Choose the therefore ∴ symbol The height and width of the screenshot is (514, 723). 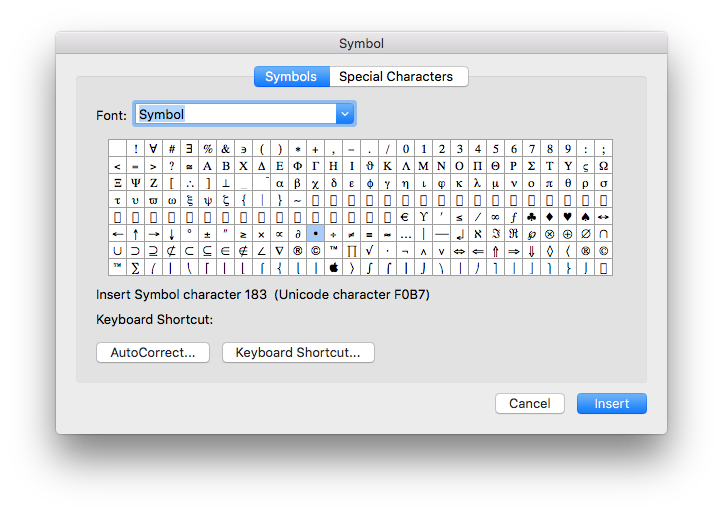pyautogui.click(x=190, y=183)
